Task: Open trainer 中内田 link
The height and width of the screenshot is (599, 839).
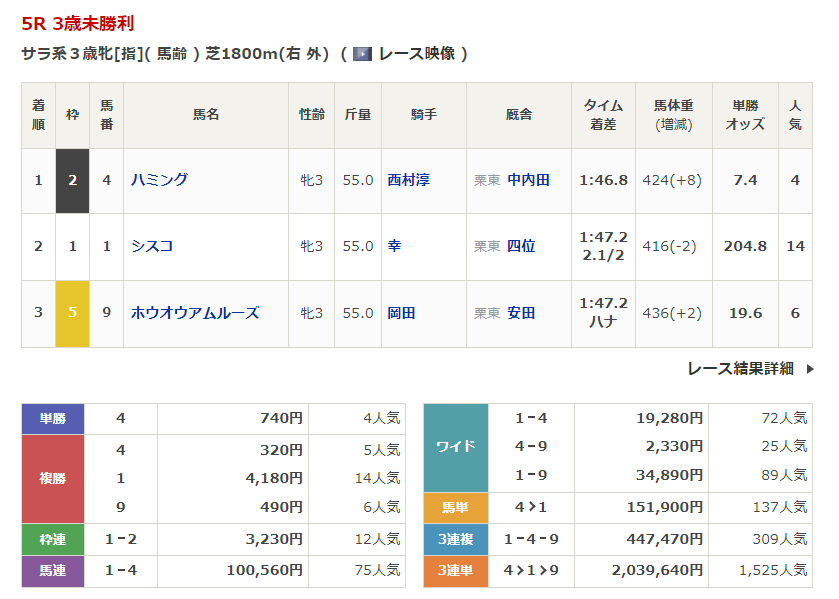Action: pyautogui.click(x=528, y=180)
